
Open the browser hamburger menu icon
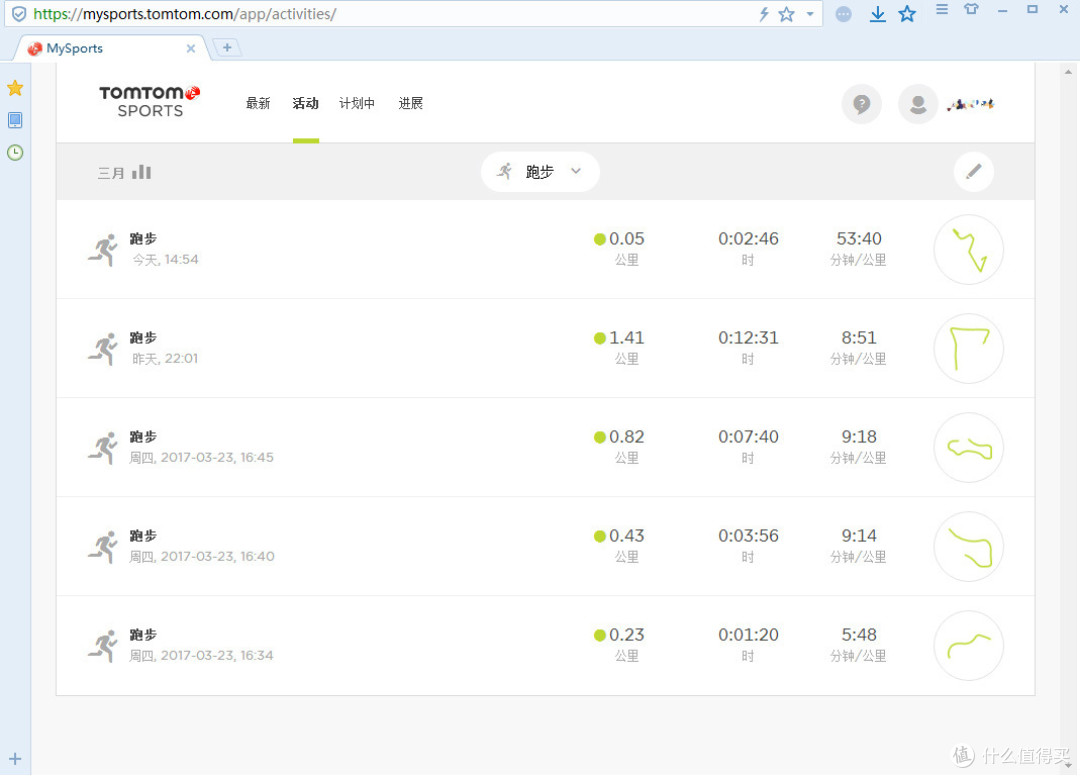click(942, 9)
